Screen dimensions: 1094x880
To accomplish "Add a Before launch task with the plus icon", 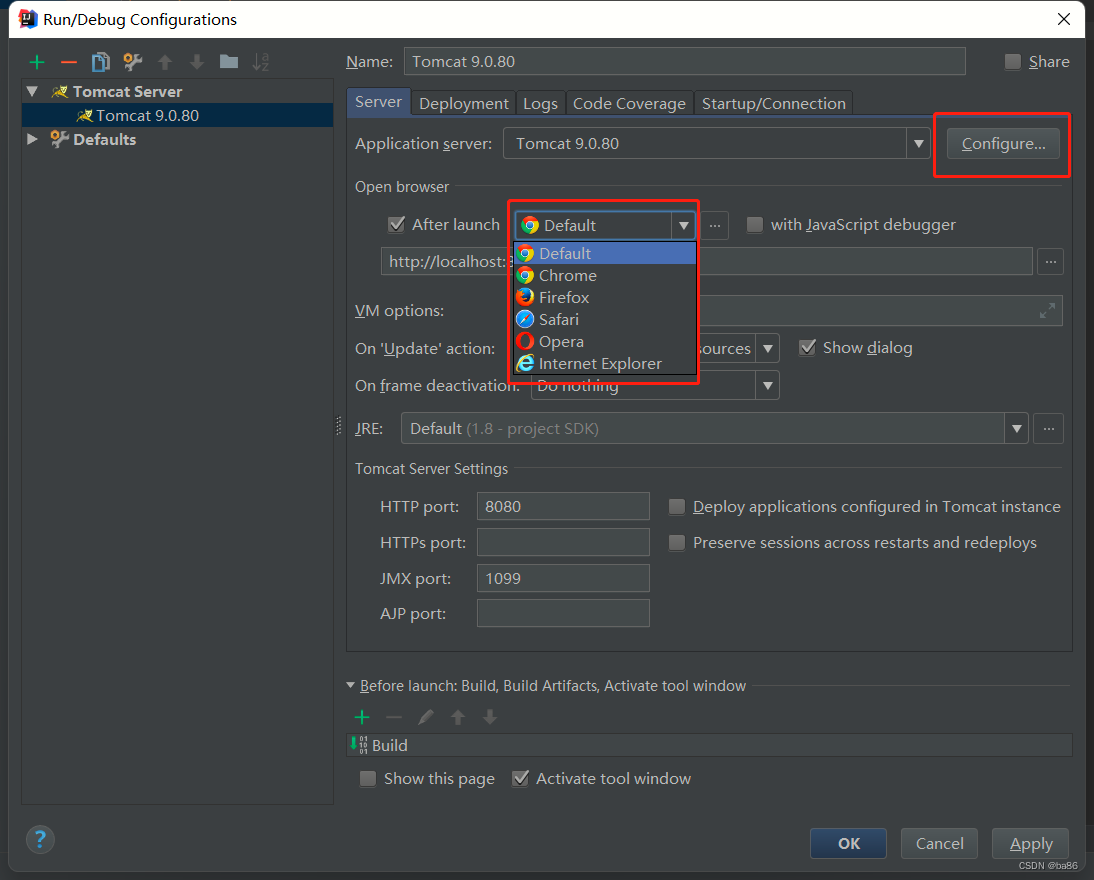I will pos(362,717).
